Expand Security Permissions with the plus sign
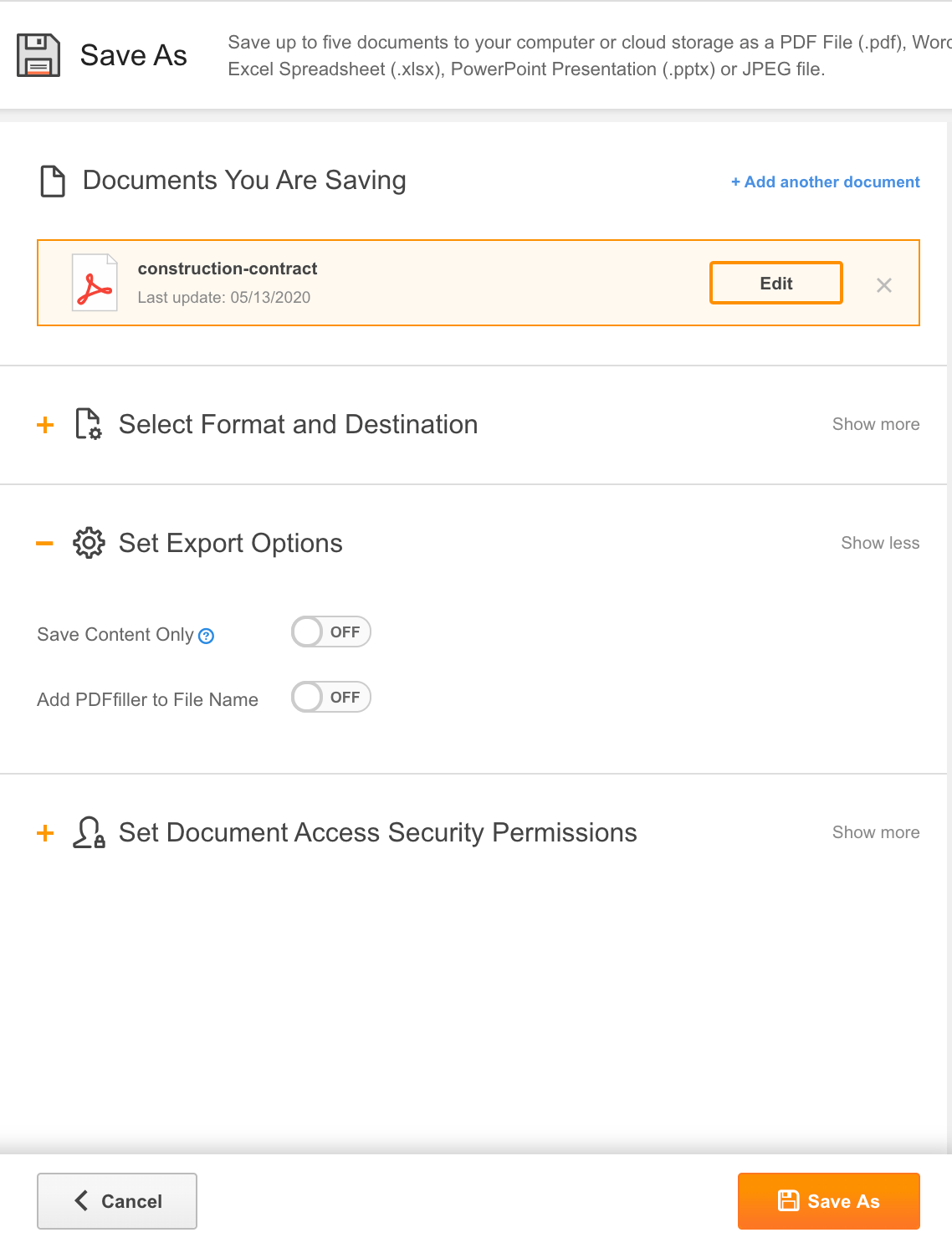 click(x=45, y=833)
